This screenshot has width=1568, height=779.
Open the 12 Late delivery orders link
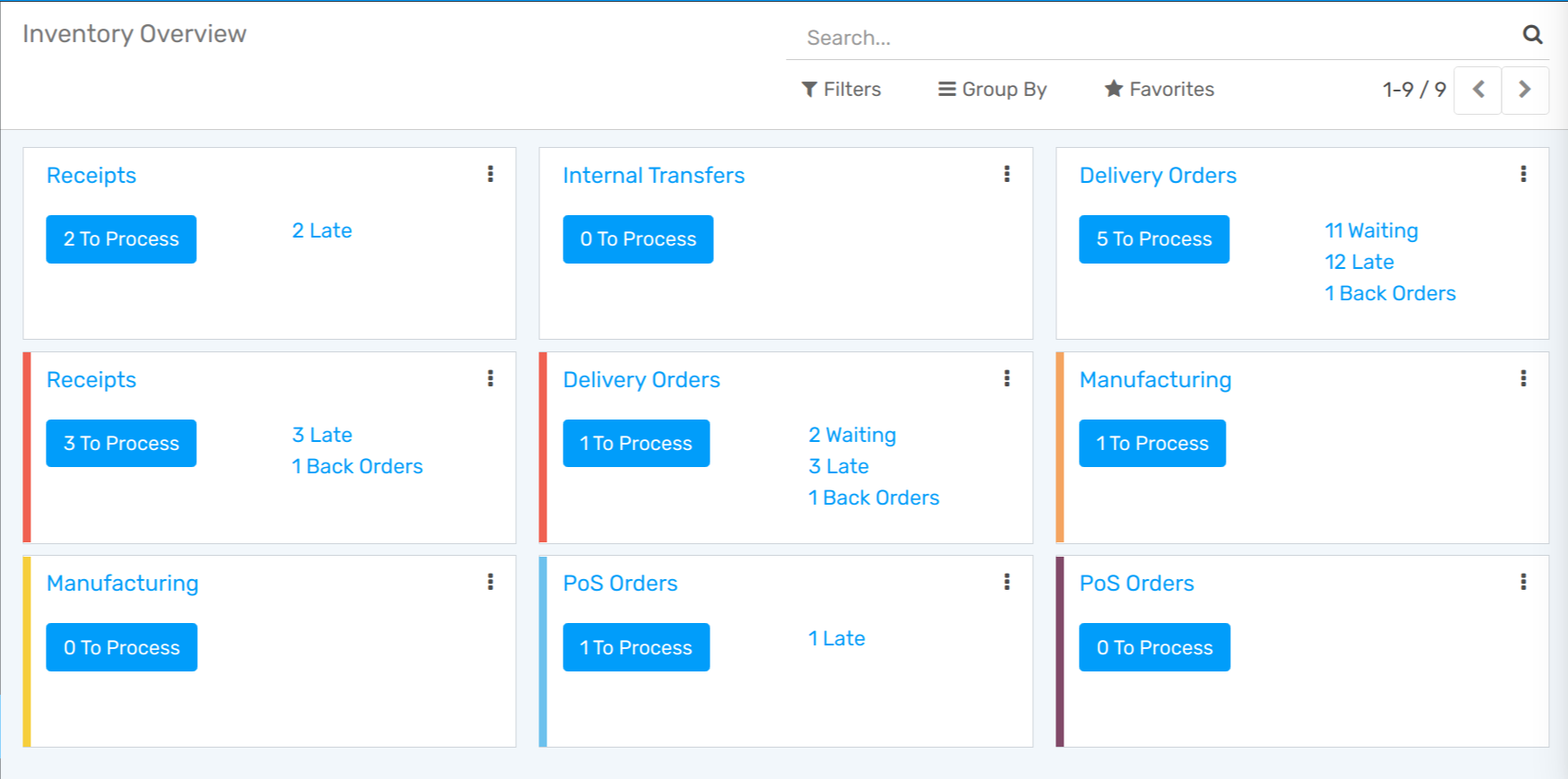click(1359, 262)
